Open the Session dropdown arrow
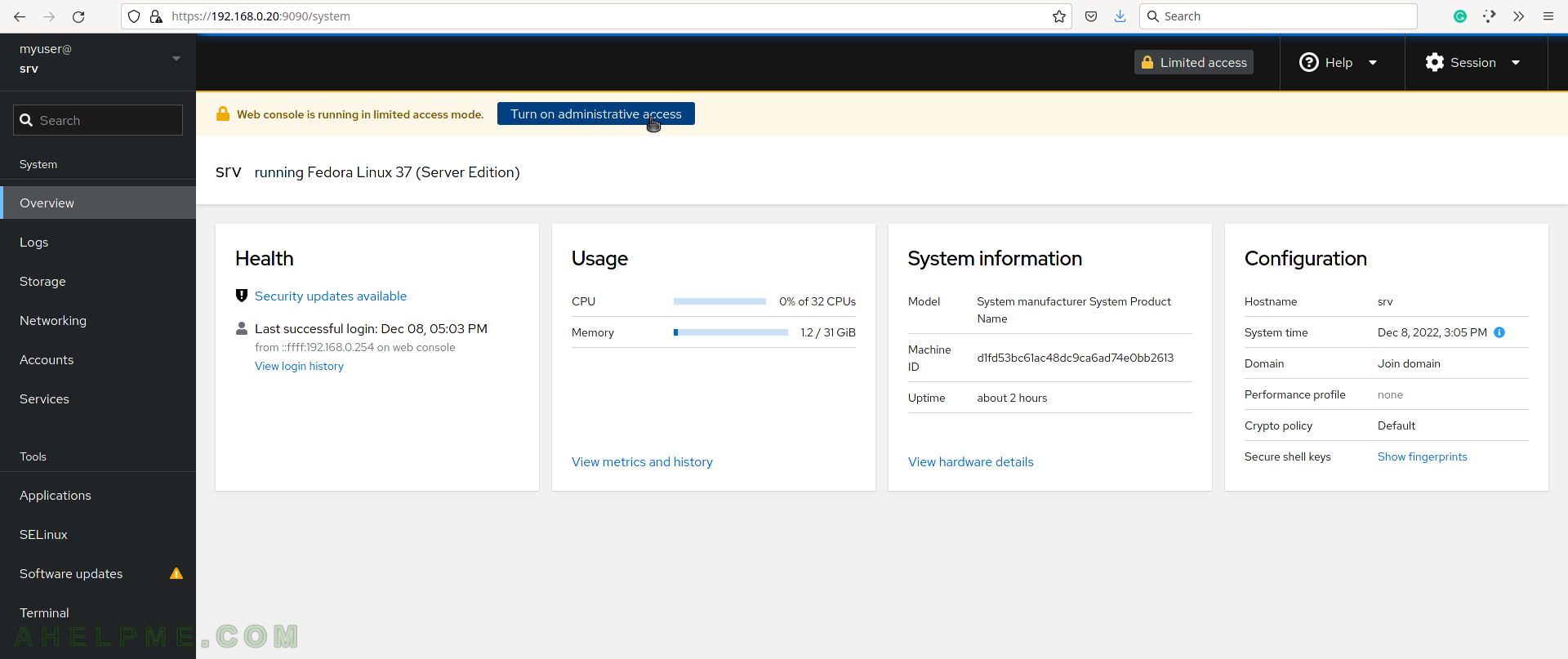1568x659 pixels. click(x=1516, y=63)
